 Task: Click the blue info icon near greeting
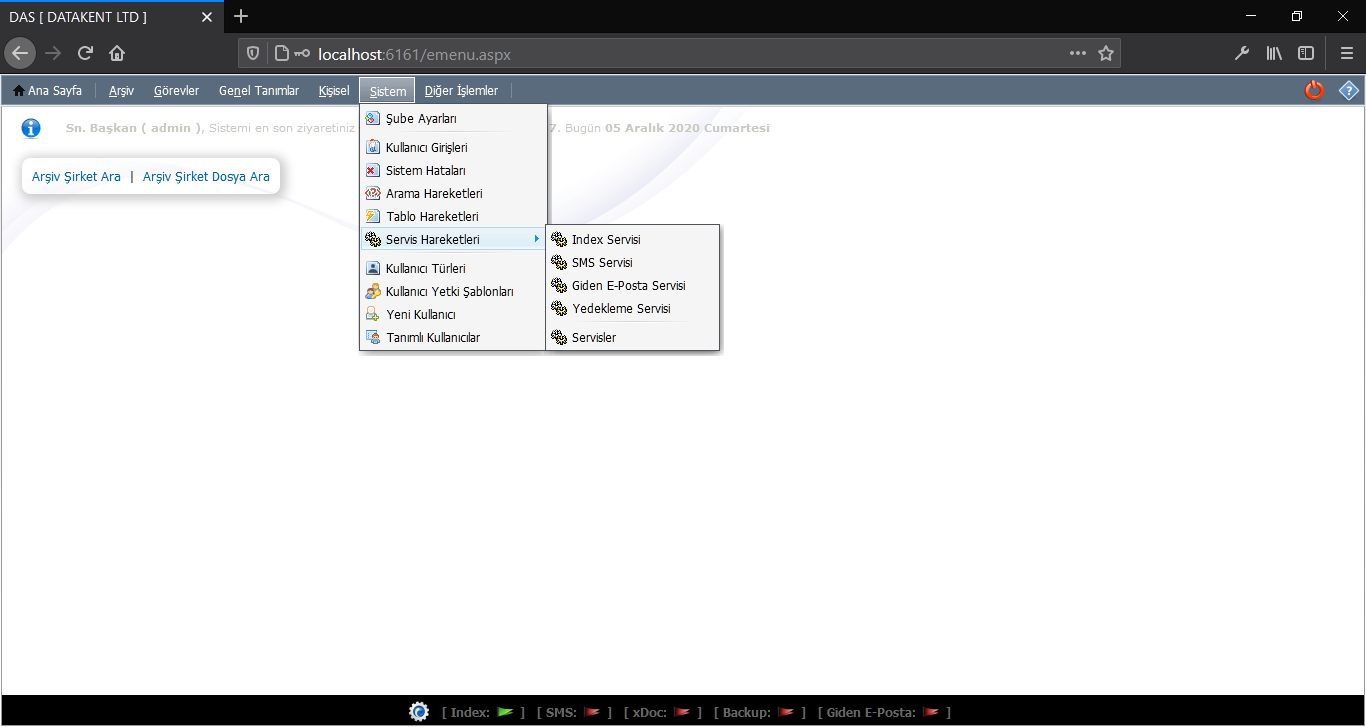point(31,128)
